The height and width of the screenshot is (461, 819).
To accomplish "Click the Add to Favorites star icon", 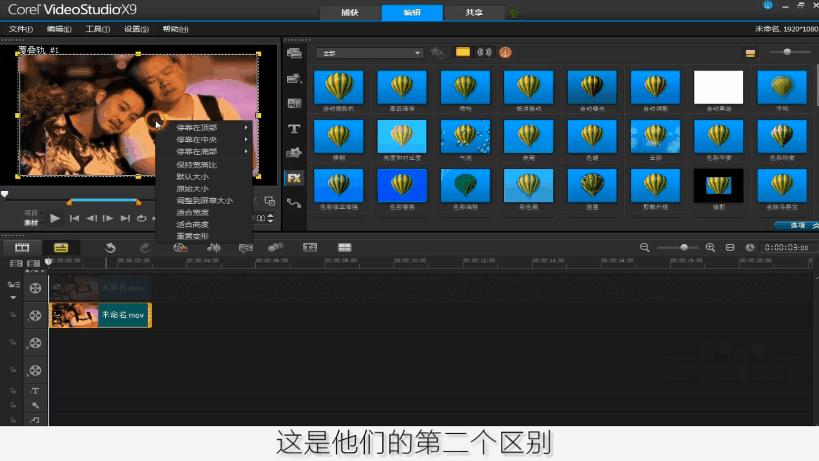I will [437, 52].
